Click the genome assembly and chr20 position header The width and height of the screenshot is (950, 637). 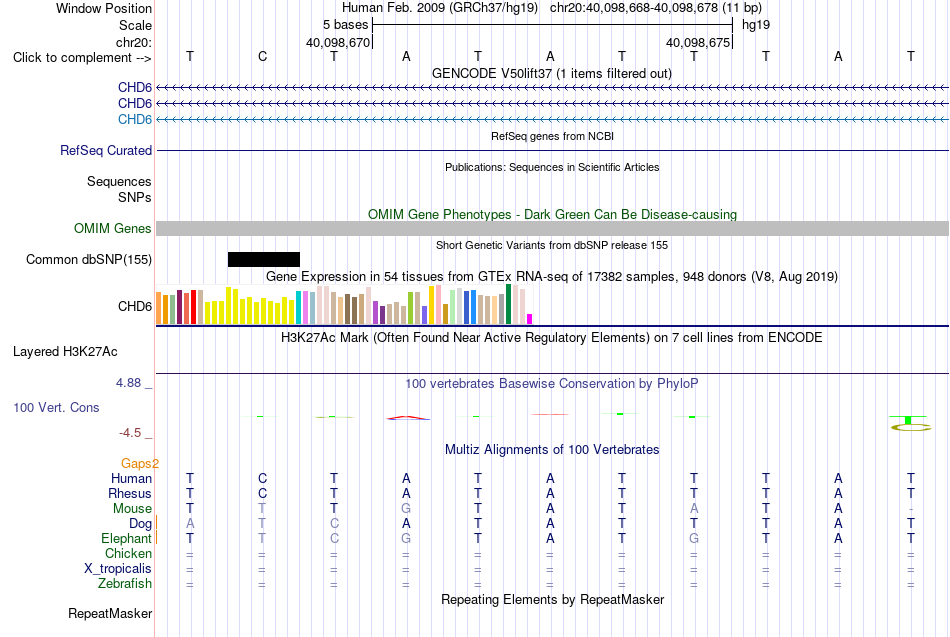(x=552, y=8)
